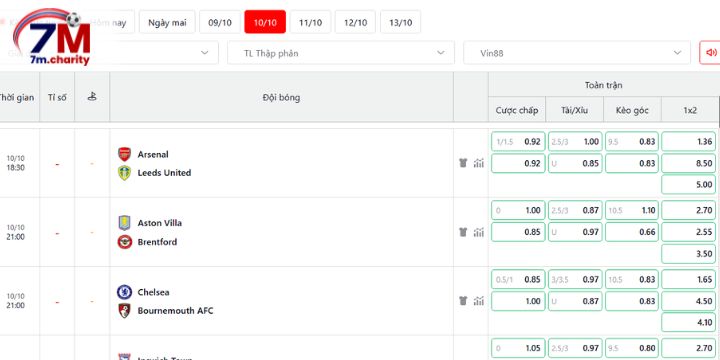This screenshot has width=720, height=360.
Task: Click the Arsenal club crest
Action: [x=124, y=154]
